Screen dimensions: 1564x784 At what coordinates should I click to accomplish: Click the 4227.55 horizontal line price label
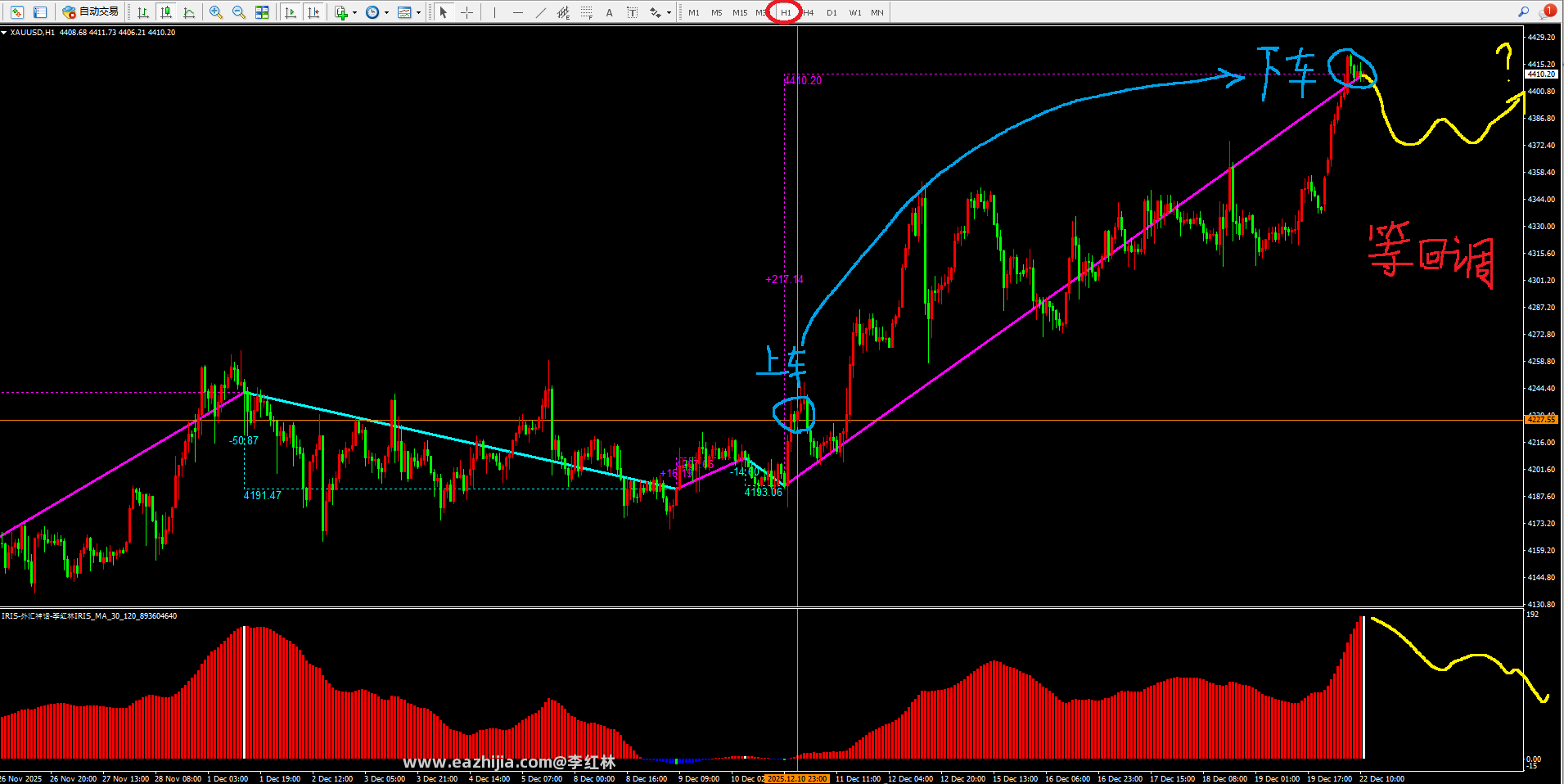[x=1541, y=419]
